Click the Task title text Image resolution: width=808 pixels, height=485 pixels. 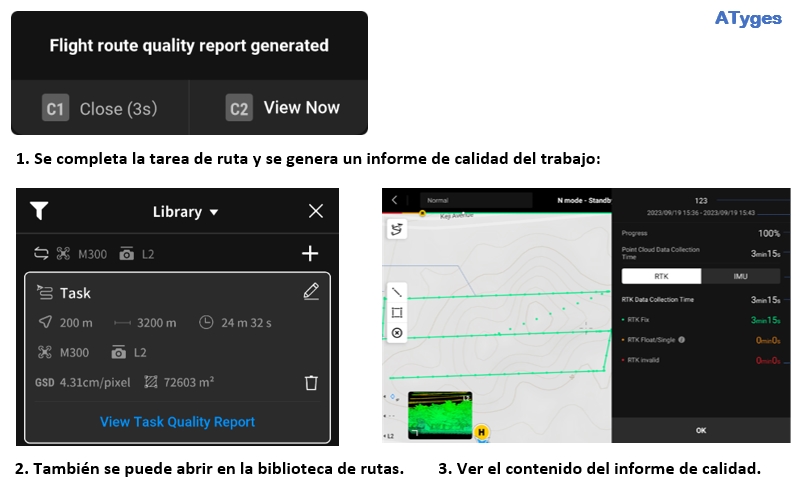[x=75, y=293]
